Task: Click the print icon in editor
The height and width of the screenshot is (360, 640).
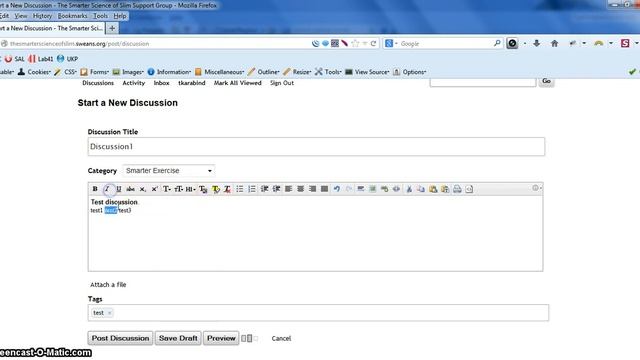Action: [x=457, y=189]
